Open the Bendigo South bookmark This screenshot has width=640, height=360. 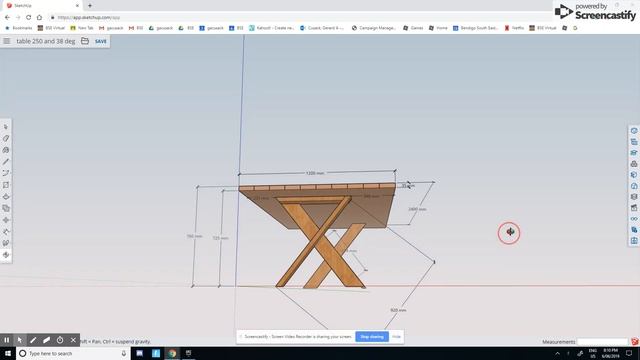[475, 28]
